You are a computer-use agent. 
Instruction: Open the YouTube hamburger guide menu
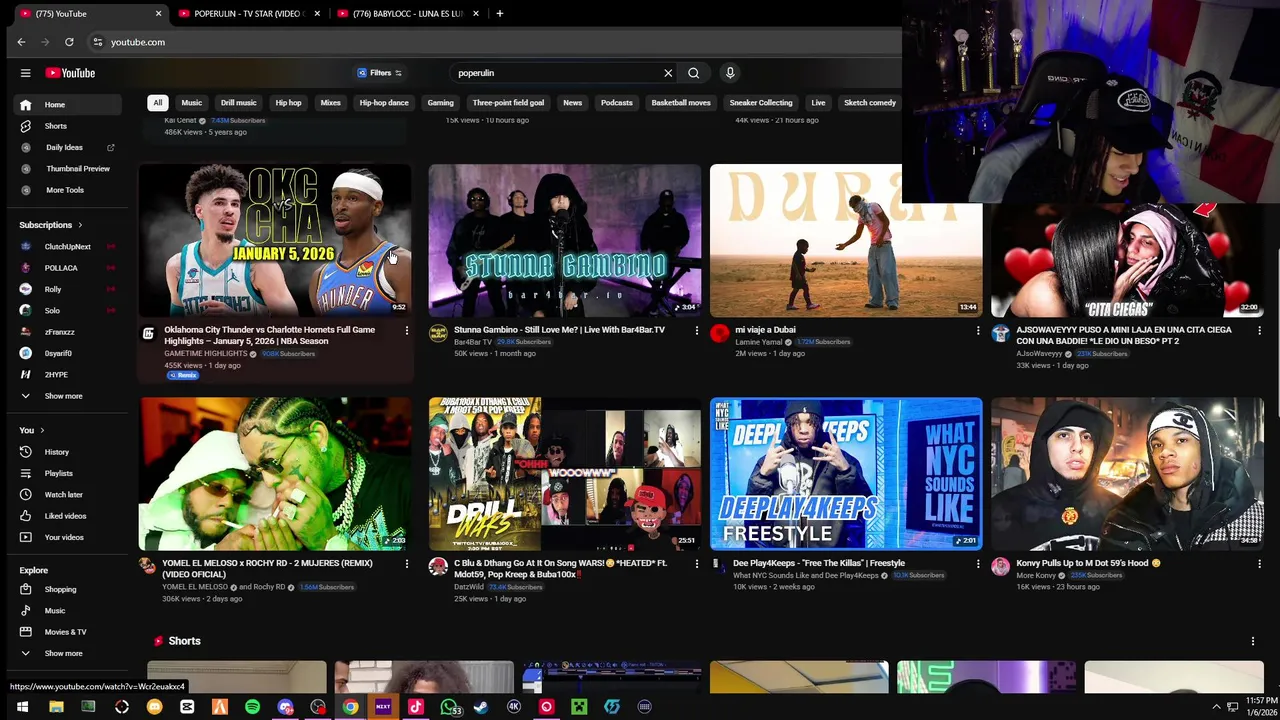[x=25, y=73]
